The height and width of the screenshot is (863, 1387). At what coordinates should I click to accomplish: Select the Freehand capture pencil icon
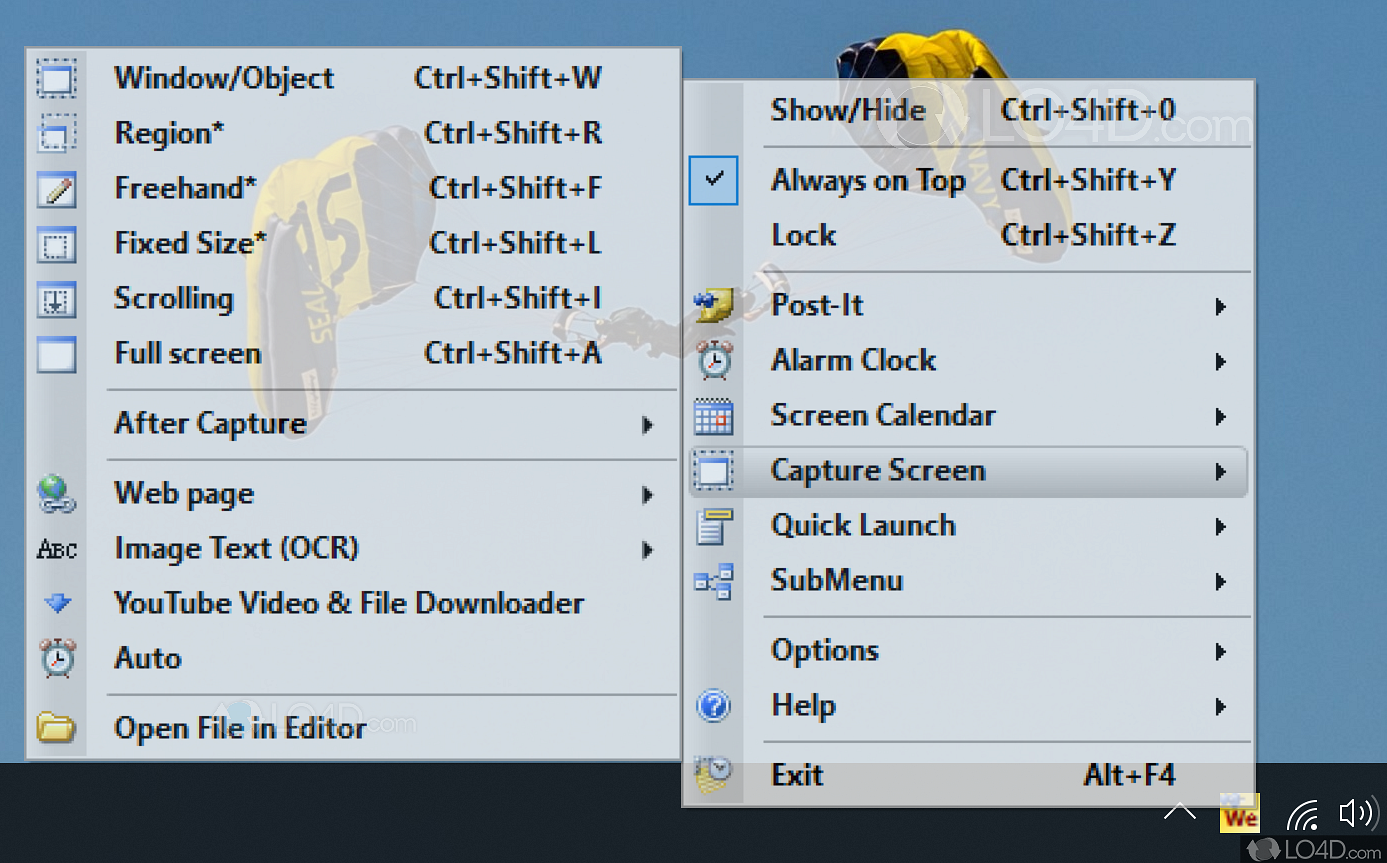click(57, 190)
